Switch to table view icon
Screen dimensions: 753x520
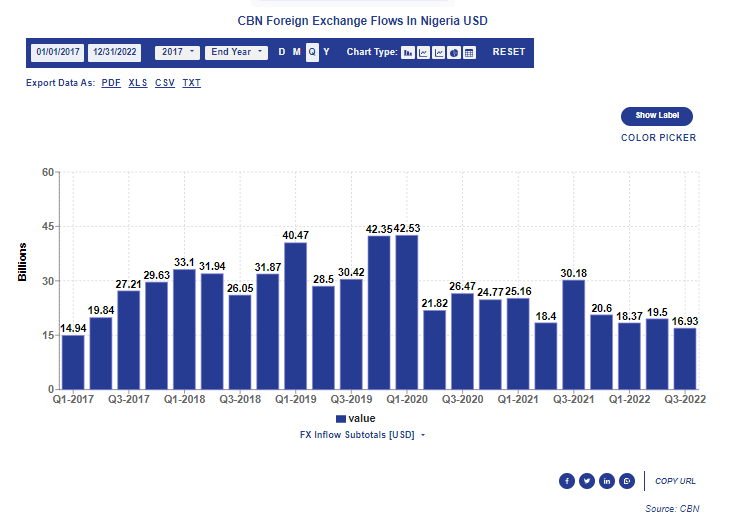tap(469, 52)
